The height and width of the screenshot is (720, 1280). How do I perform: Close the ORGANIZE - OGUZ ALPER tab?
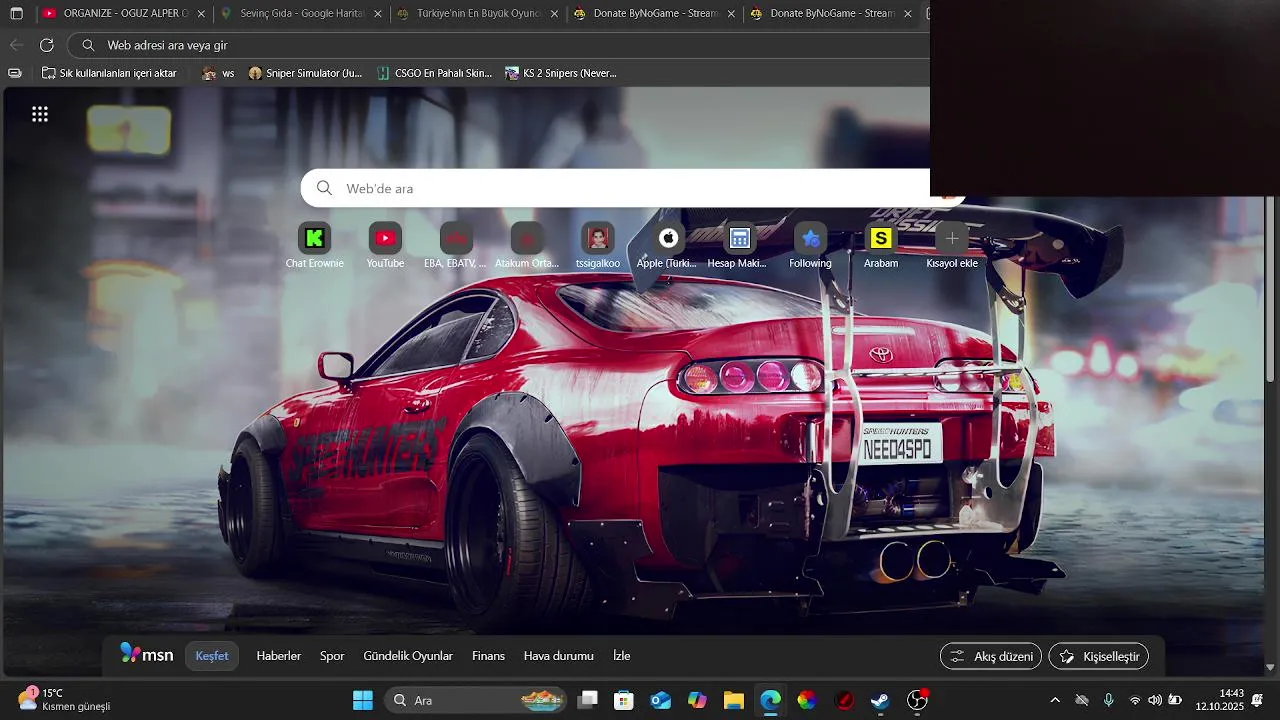(x=201, y=14)
